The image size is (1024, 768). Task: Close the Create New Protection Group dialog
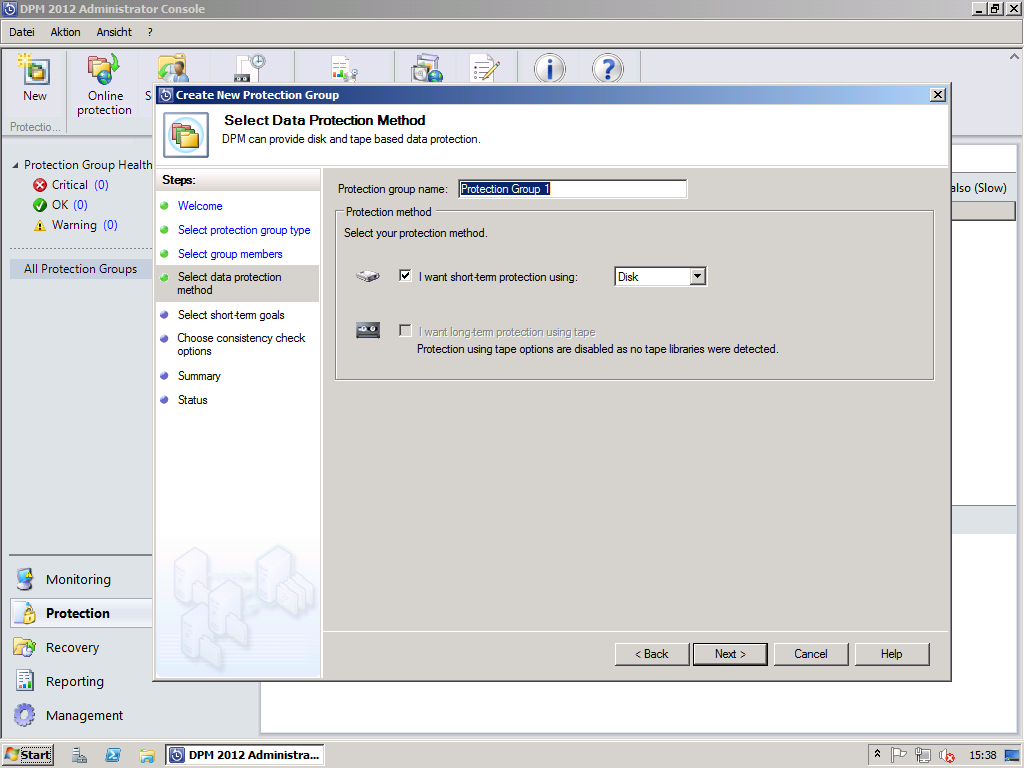[x=938, y=95]
